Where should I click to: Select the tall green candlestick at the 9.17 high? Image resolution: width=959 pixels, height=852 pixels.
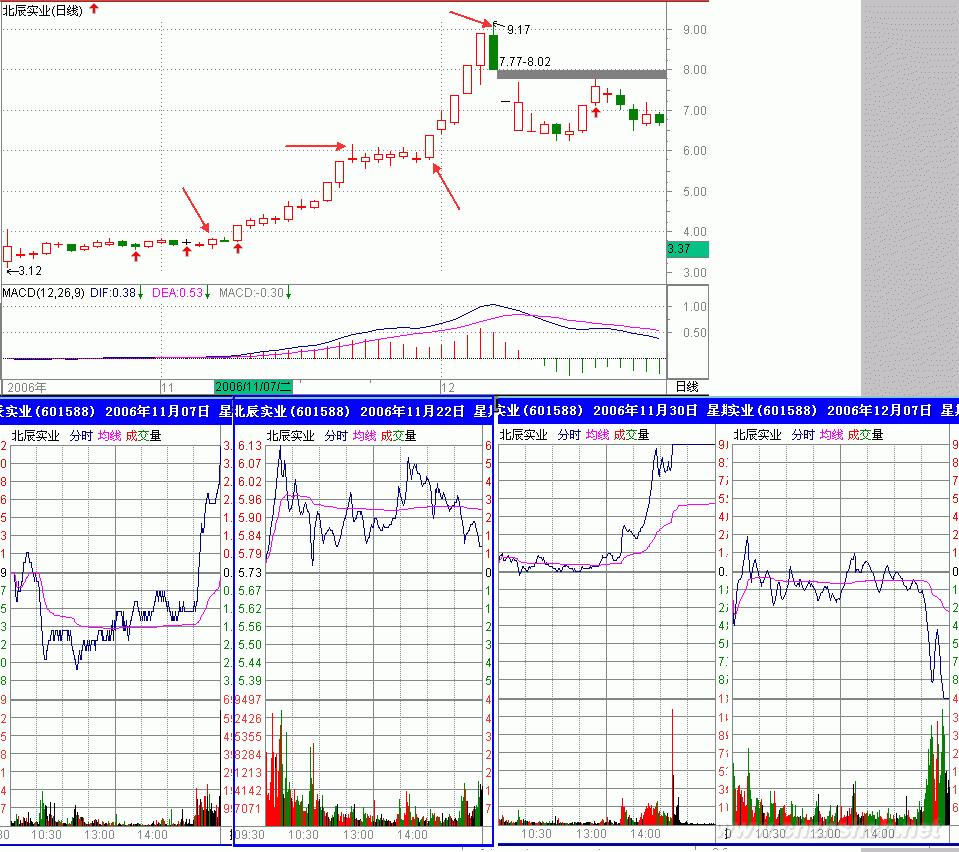[x=493, y=51]
